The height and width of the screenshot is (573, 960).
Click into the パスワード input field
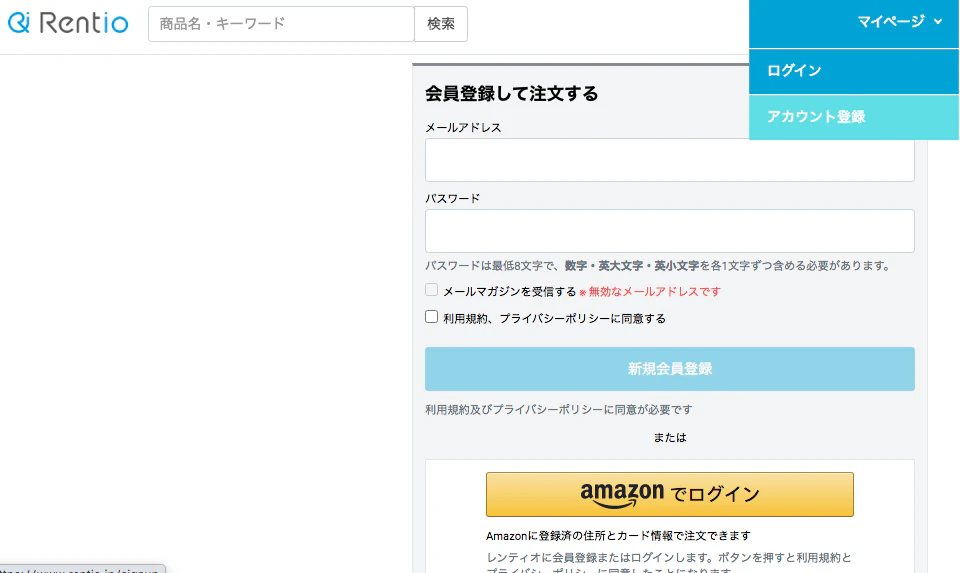pyautogui.click(x=670, y=231)
